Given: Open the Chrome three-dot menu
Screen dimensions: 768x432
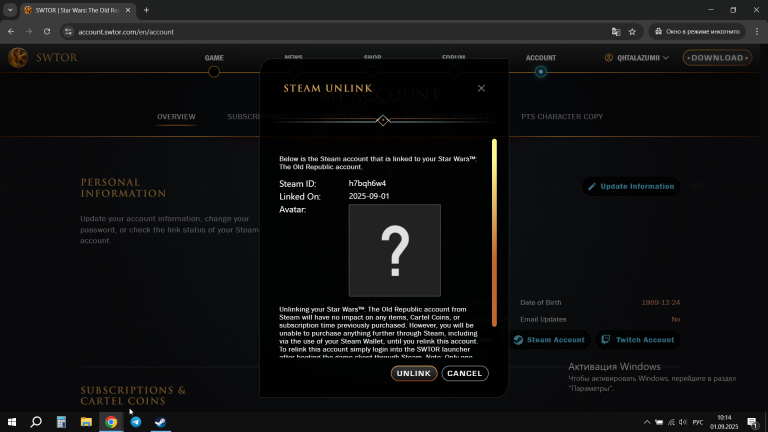Looking at the screenshot, I should click(x=757, y=31).
